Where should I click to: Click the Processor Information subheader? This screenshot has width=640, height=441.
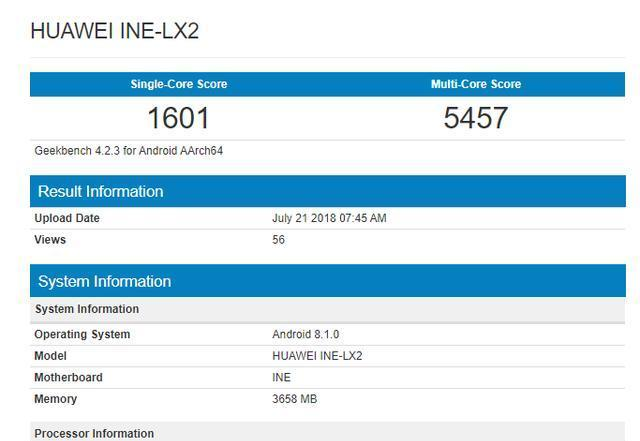[x=328, y=432]
